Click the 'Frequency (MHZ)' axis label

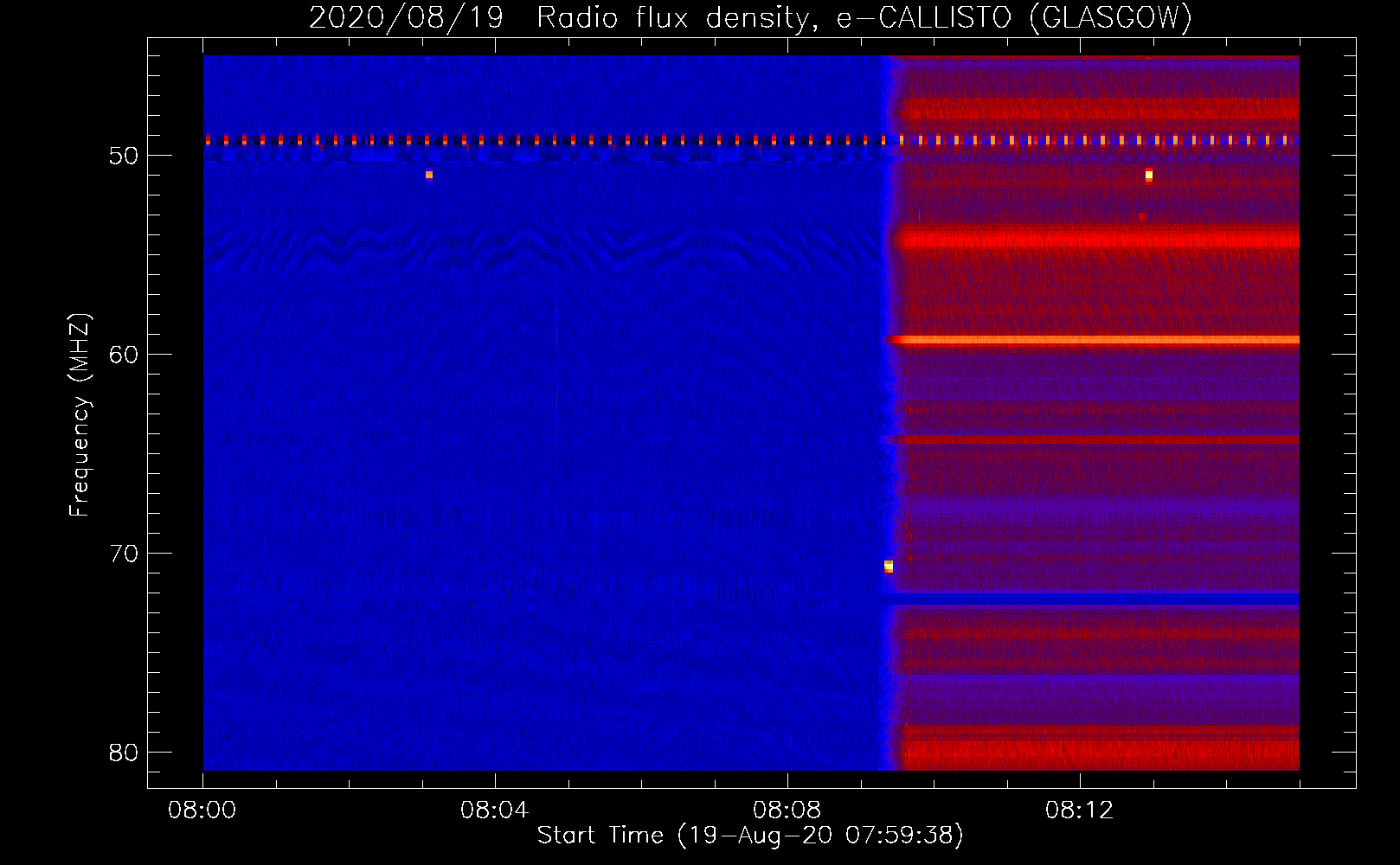click(80, 415)
